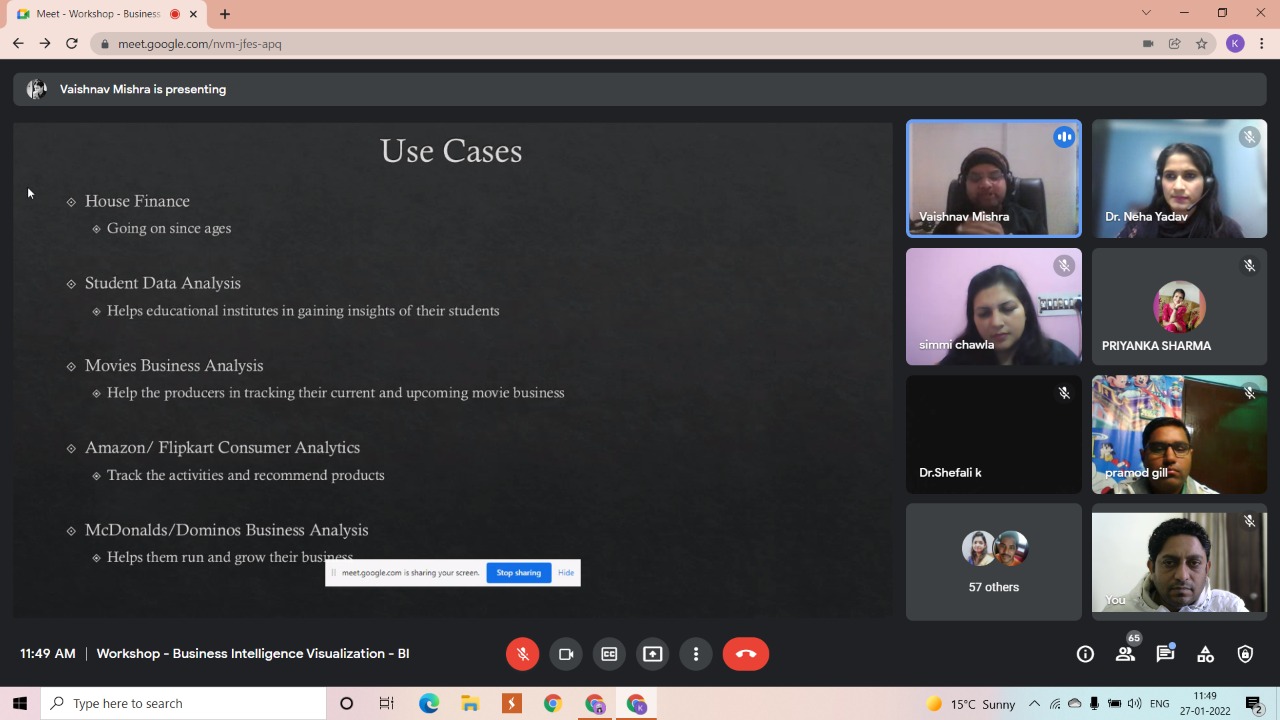Click the Stop sharing button
Image resolution: width=1280 pixels, height=720 pixels.
click(x=518, y=573)
